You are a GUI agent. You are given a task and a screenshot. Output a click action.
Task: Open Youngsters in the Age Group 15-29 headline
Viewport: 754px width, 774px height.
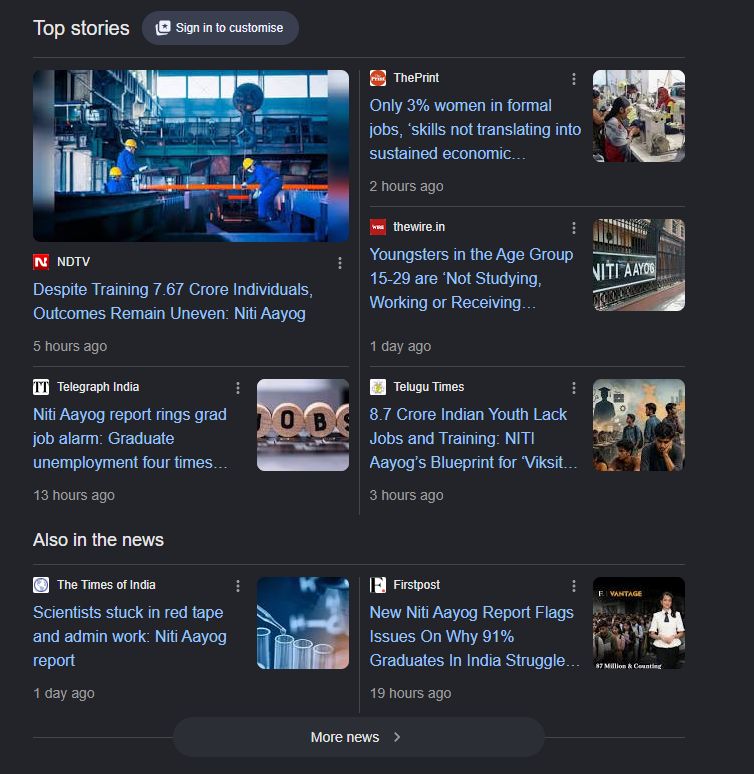coord(472,278)
